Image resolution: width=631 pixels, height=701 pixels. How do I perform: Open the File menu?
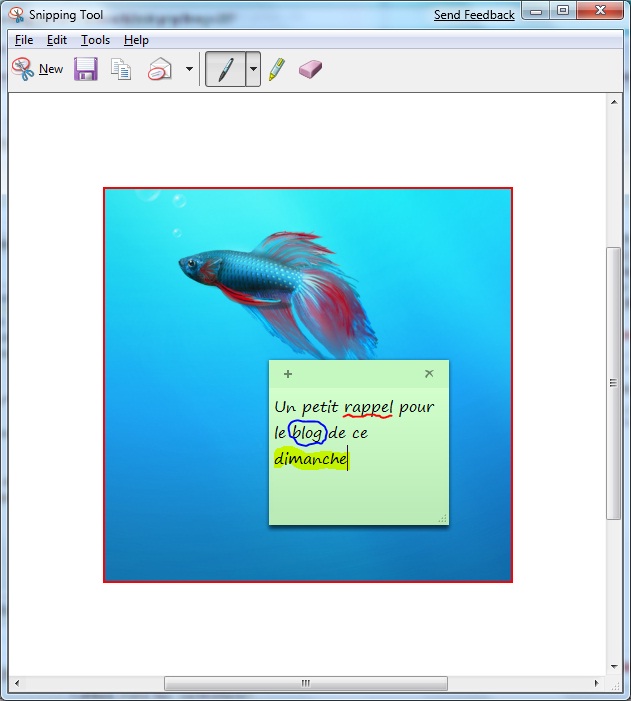tap(24, 40)
